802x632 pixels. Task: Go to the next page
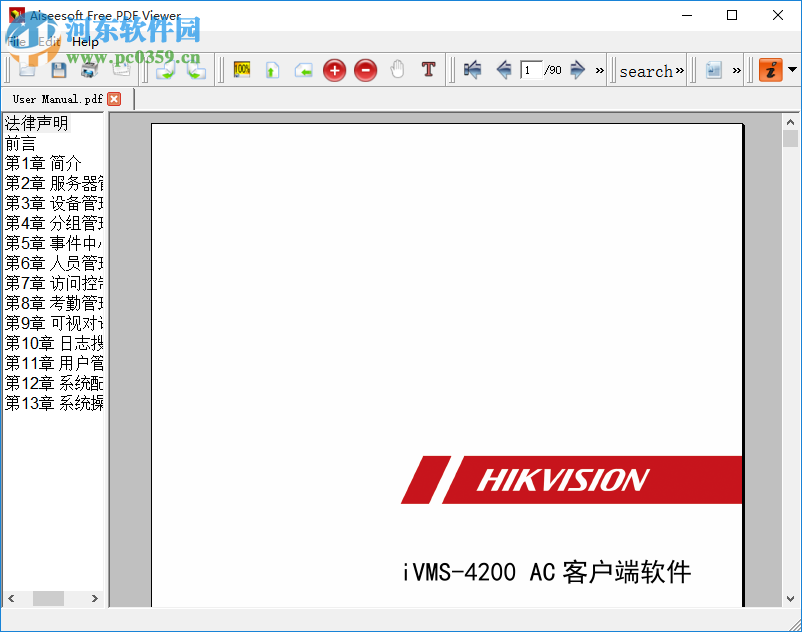[577, 70]
